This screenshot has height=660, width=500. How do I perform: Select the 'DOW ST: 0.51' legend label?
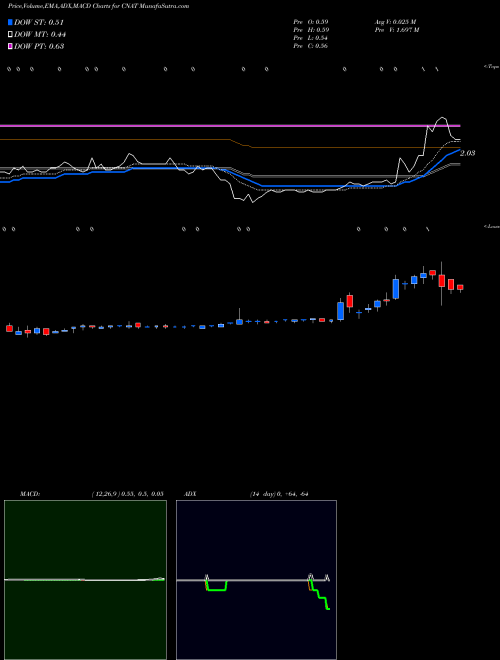click(39, 22)
